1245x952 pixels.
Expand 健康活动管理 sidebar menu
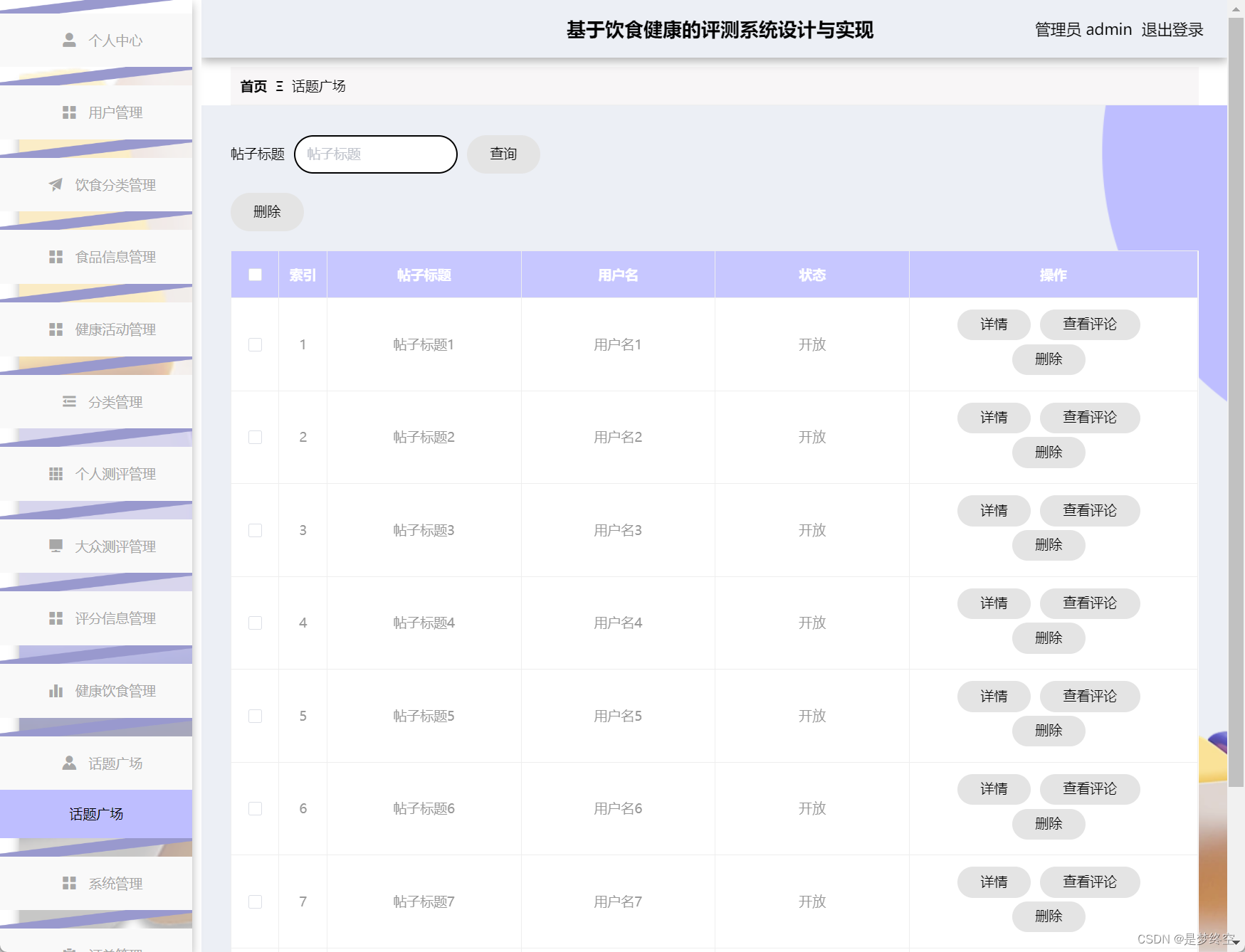click(96, 329)
